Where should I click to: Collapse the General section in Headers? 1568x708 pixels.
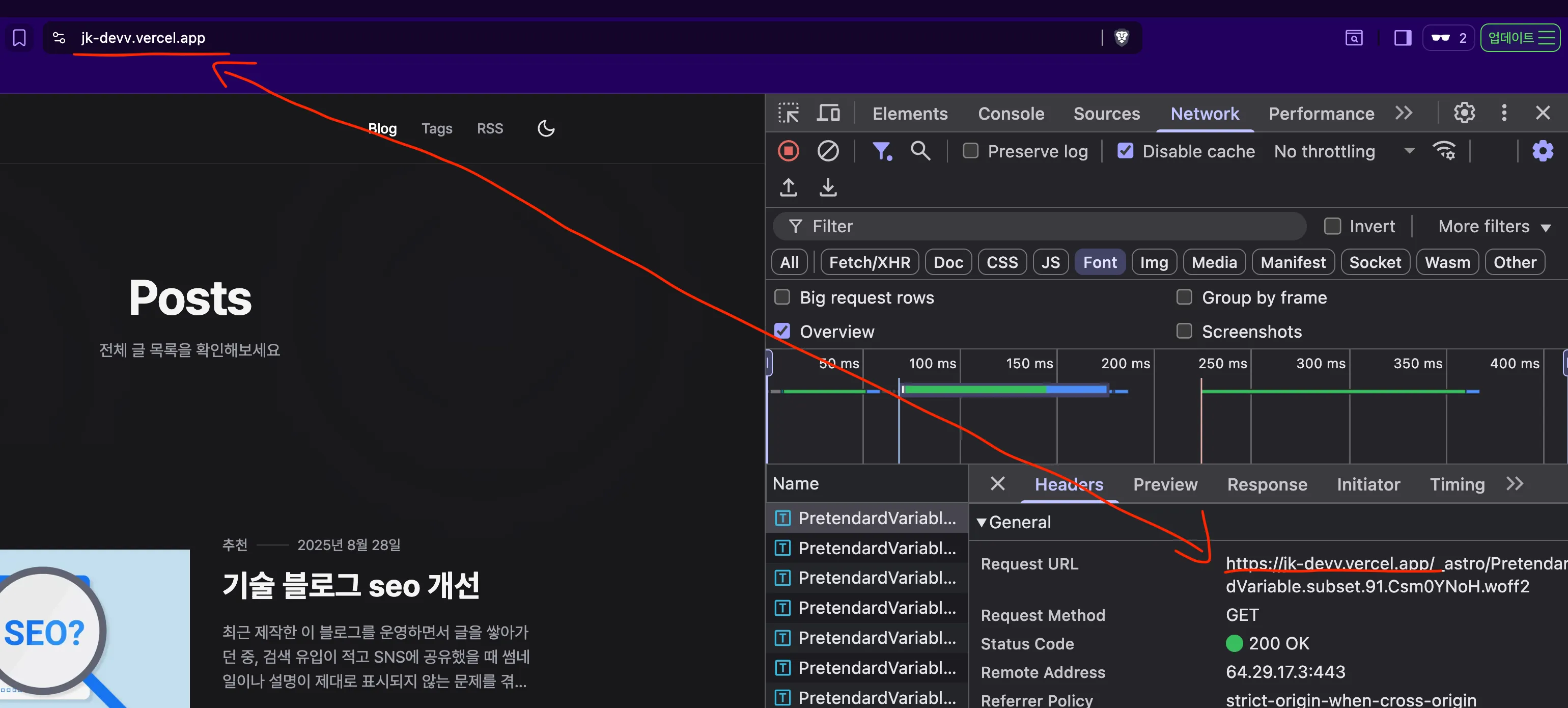(981, 522)
